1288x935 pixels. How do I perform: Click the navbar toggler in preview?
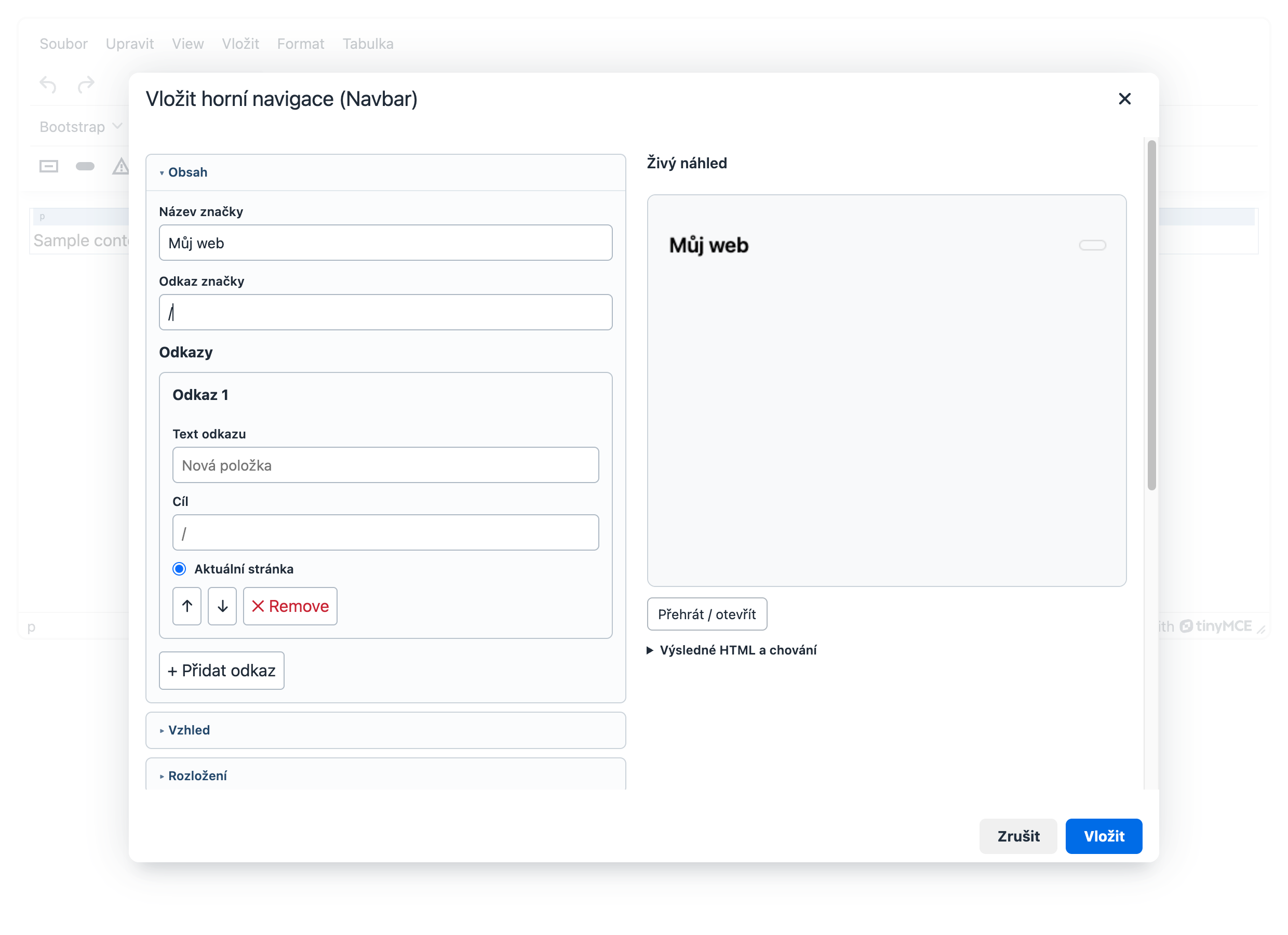pyautogui.click(x=1092, y=245)
